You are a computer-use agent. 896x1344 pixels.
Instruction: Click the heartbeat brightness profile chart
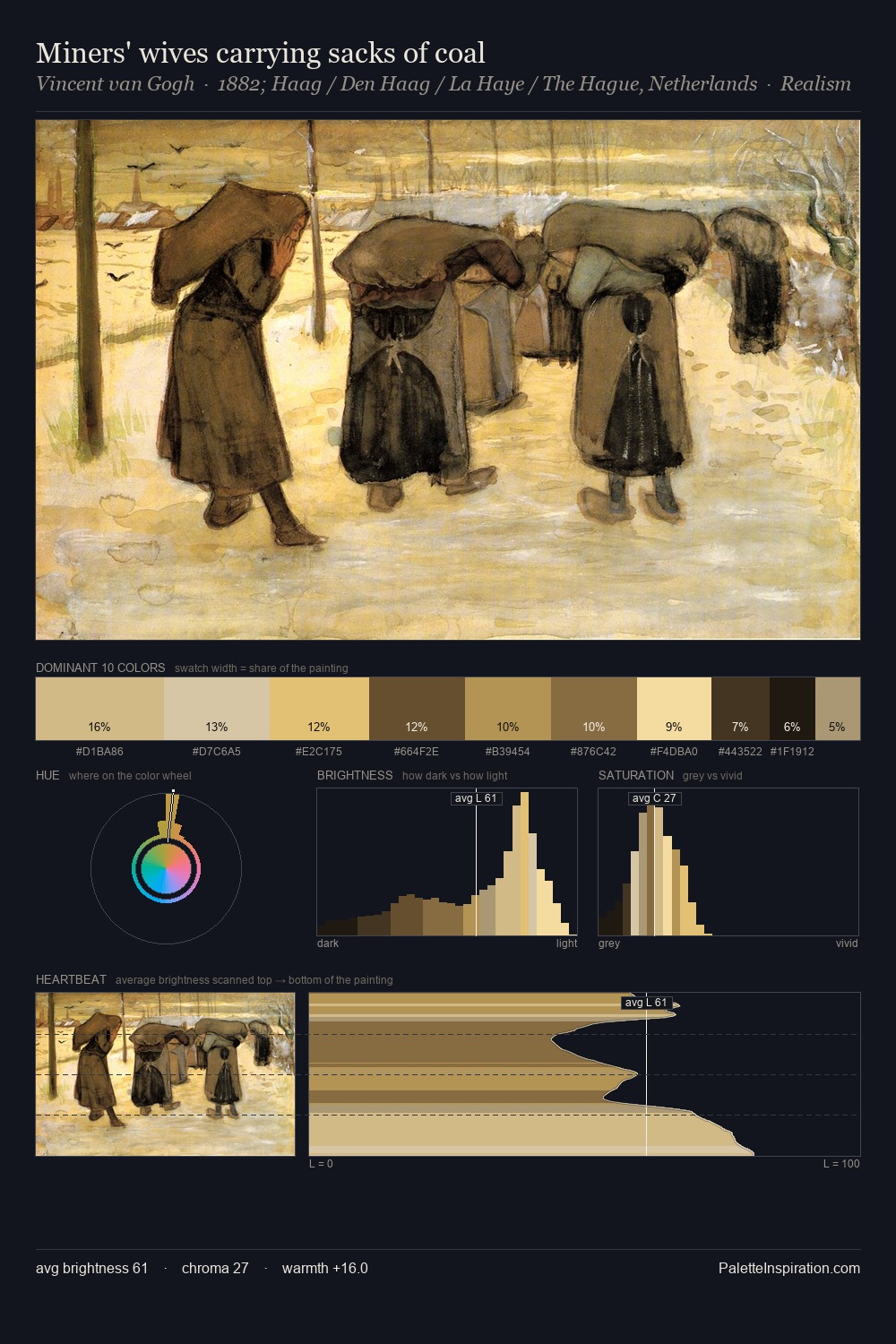pos(584,1074)
